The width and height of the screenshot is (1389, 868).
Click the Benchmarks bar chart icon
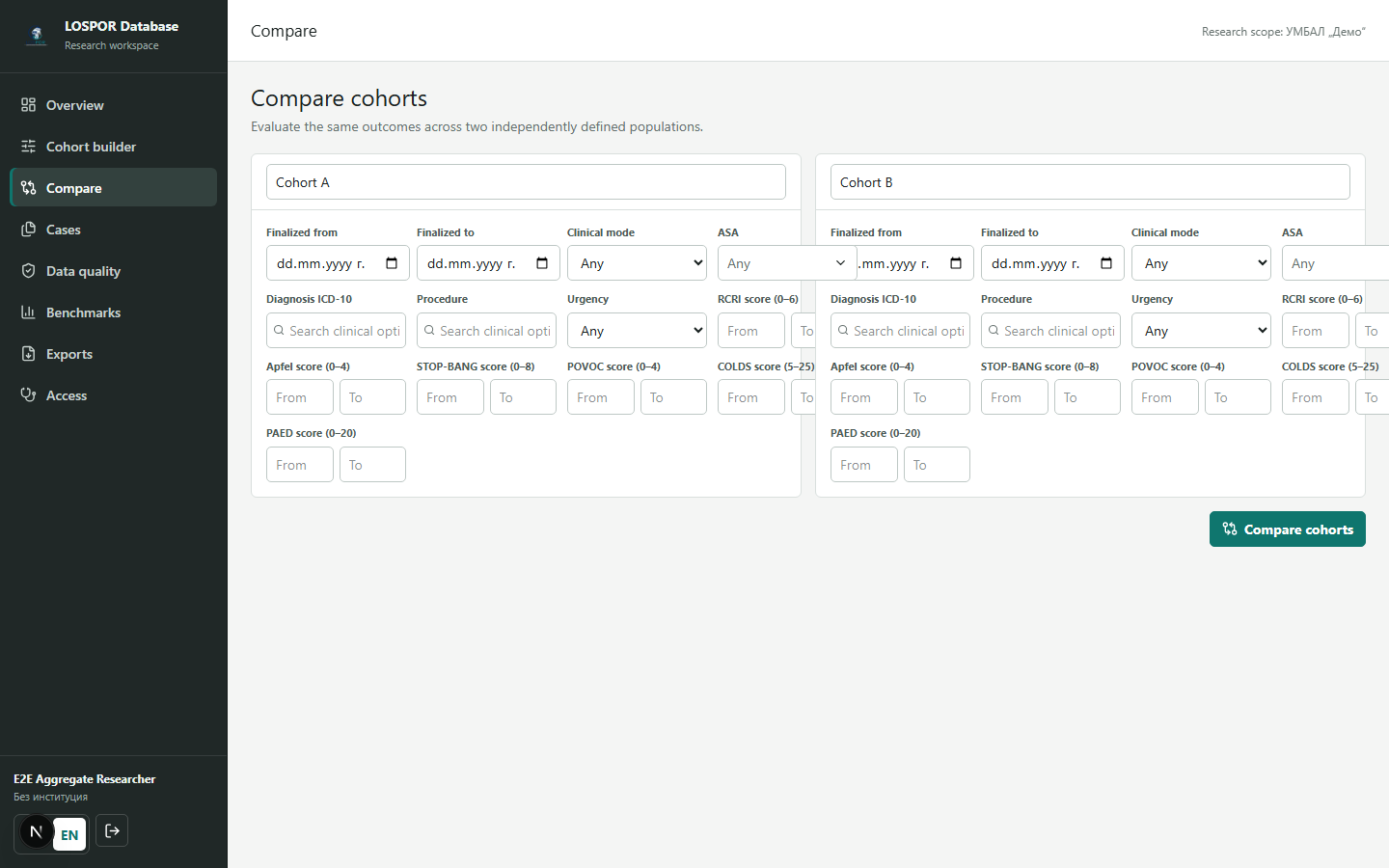(28, 312)
